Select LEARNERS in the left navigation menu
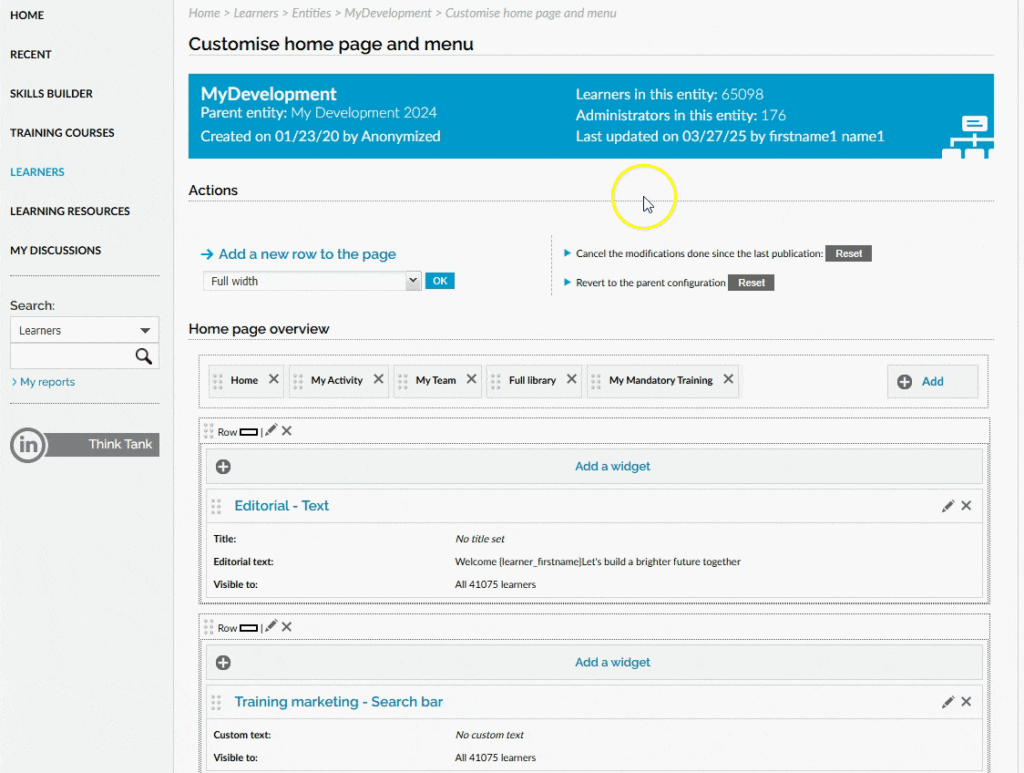 click(x=37, y=171)
